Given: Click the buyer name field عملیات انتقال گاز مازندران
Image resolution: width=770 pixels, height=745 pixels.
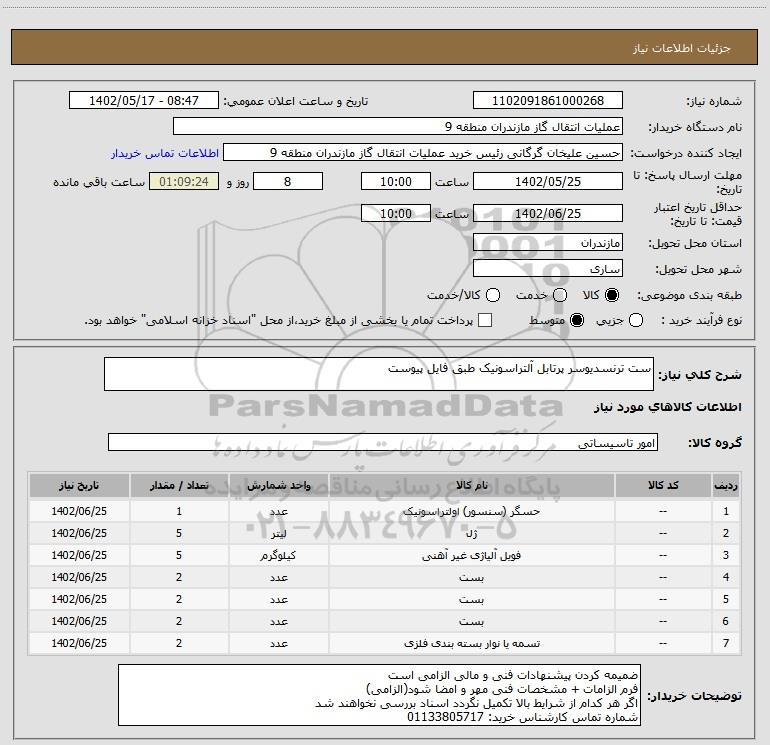Looking at the screenshot, I should click(x=398, y=127).
